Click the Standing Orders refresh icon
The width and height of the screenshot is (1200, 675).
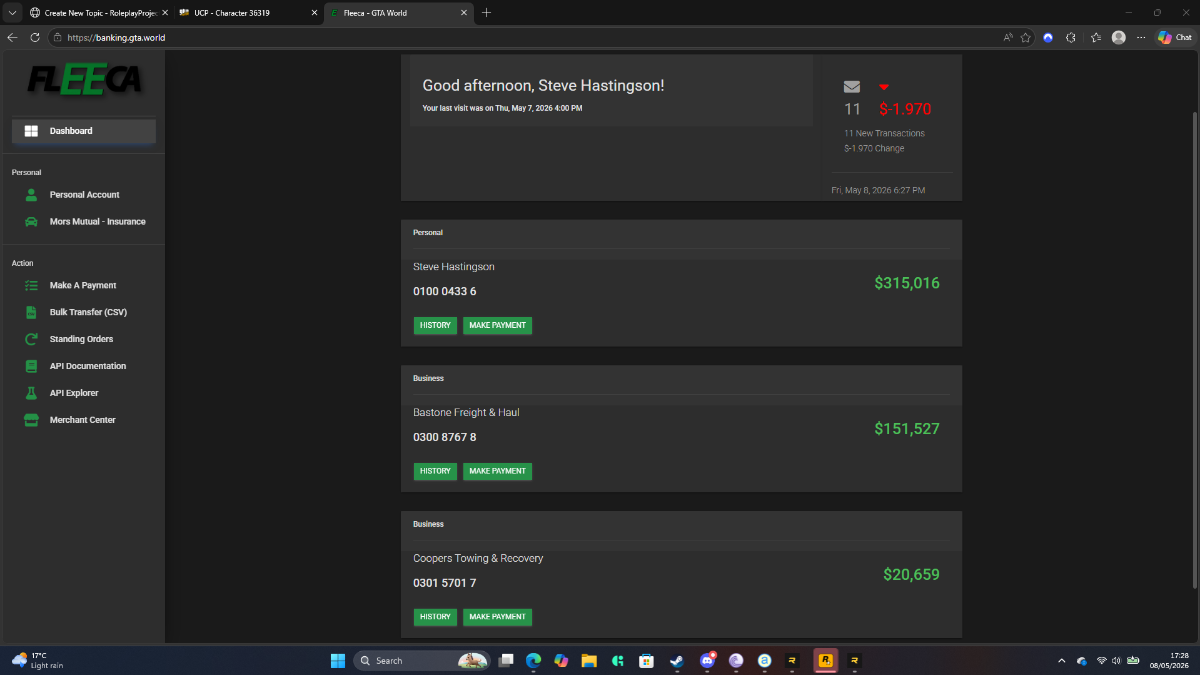pos(31,339)
